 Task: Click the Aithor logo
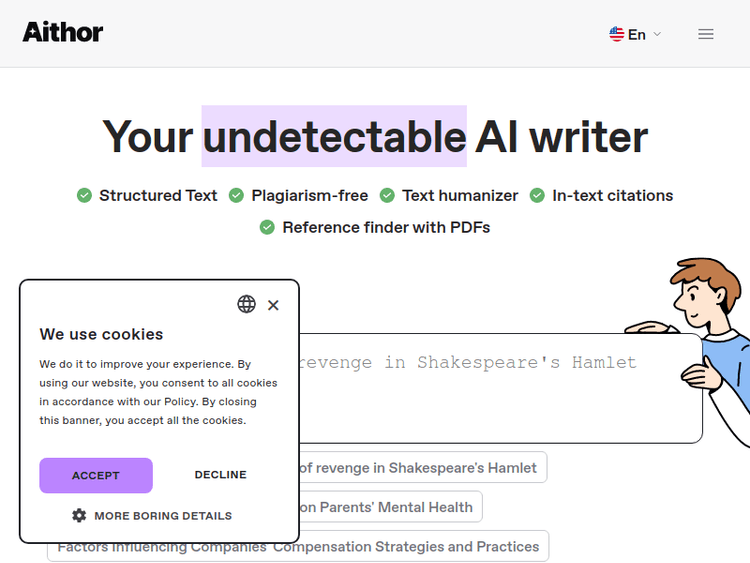click(63, 32)
